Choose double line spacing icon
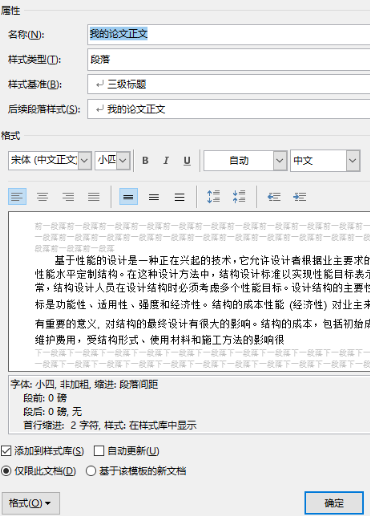This screenshot has height=516, width=370. pos(179,197)
